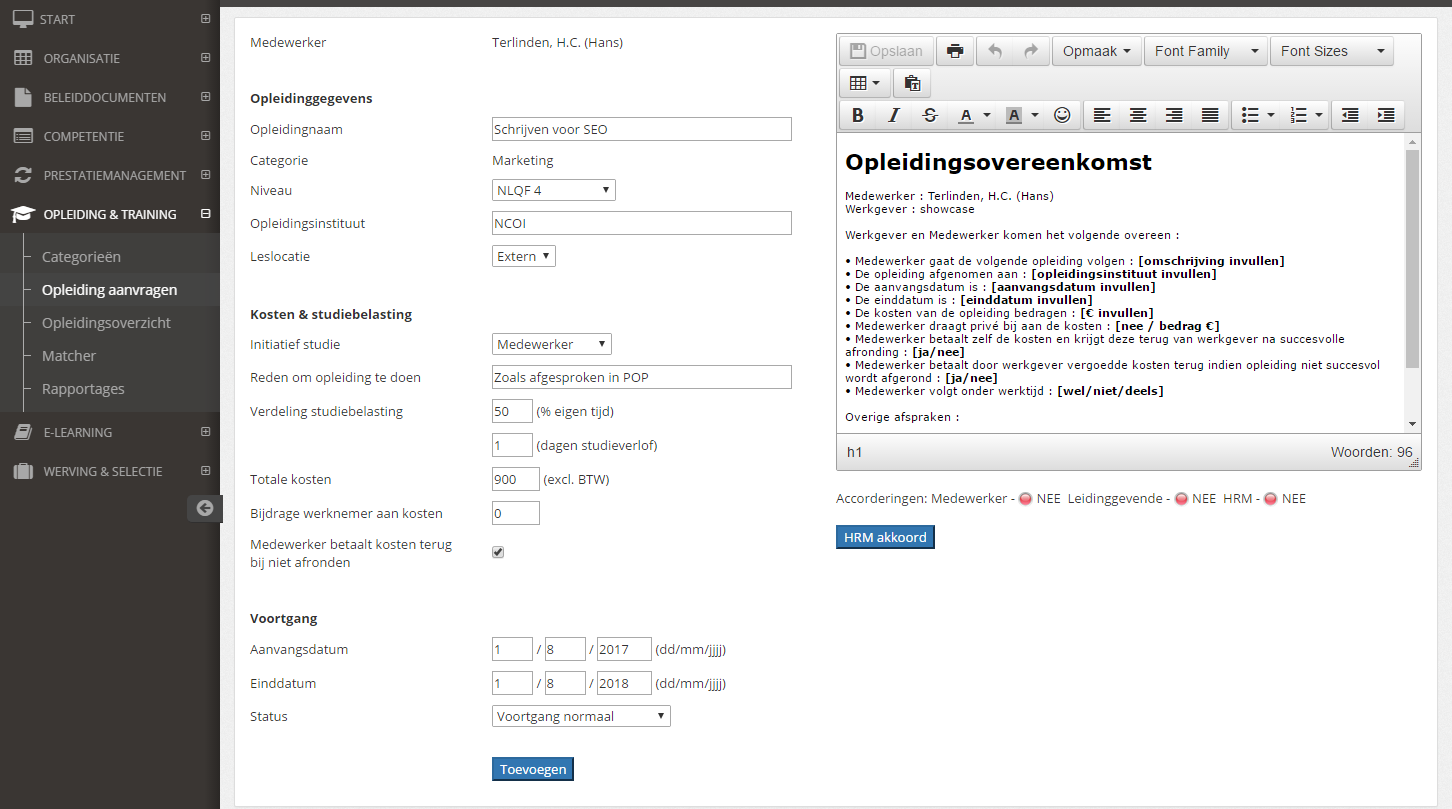Click the Werving & Selectie briefcase icon

(22, 471)
